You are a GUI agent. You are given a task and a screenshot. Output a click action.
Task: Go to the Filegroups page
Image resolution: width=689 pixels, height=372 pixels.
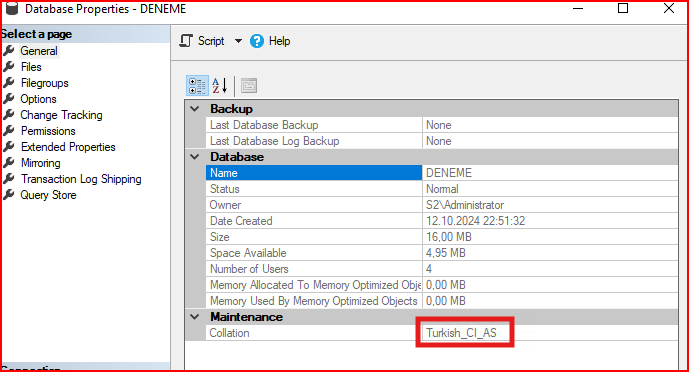tap(44, 83)
